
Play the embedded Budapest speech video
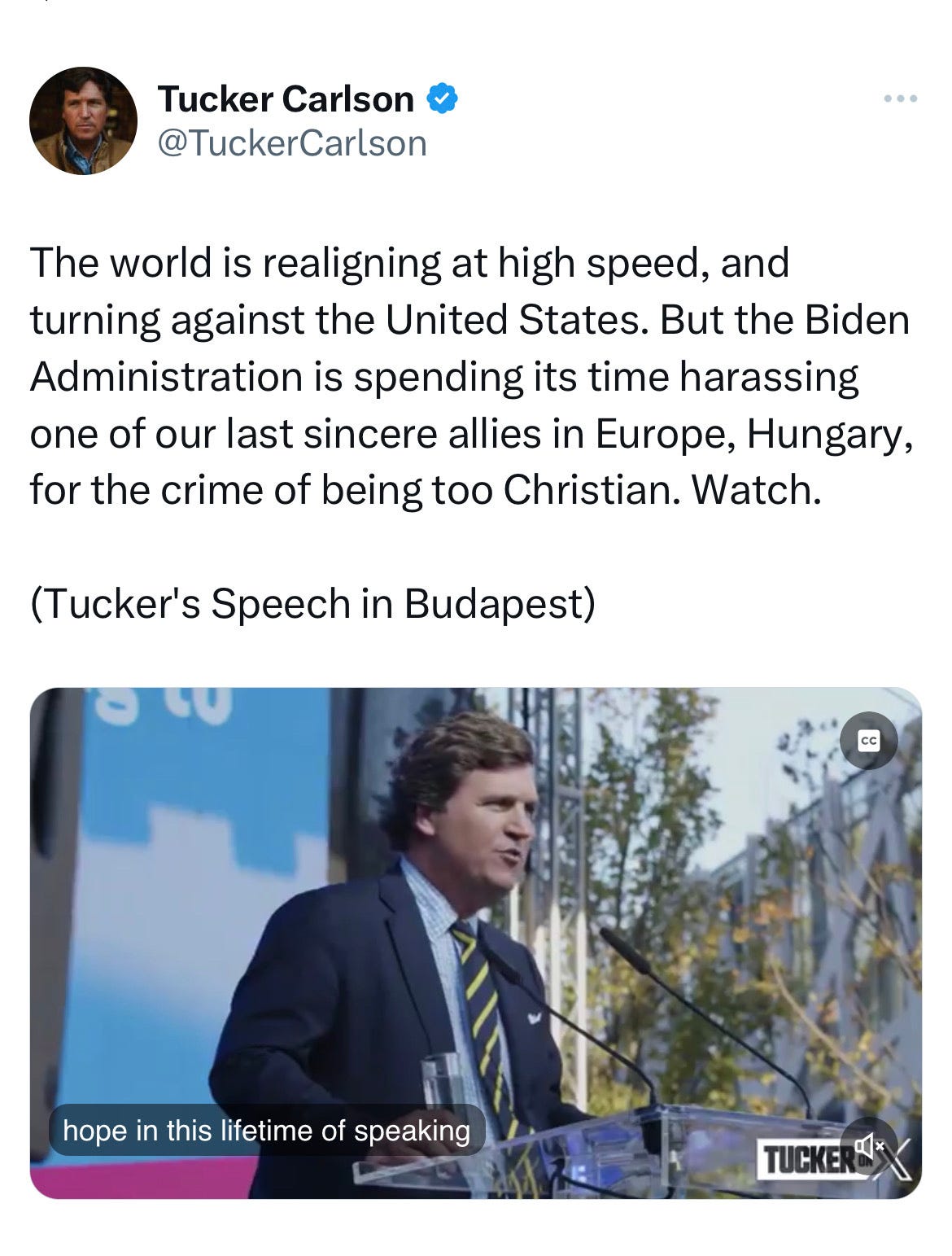pyautogui.click(x=476, y=943)
